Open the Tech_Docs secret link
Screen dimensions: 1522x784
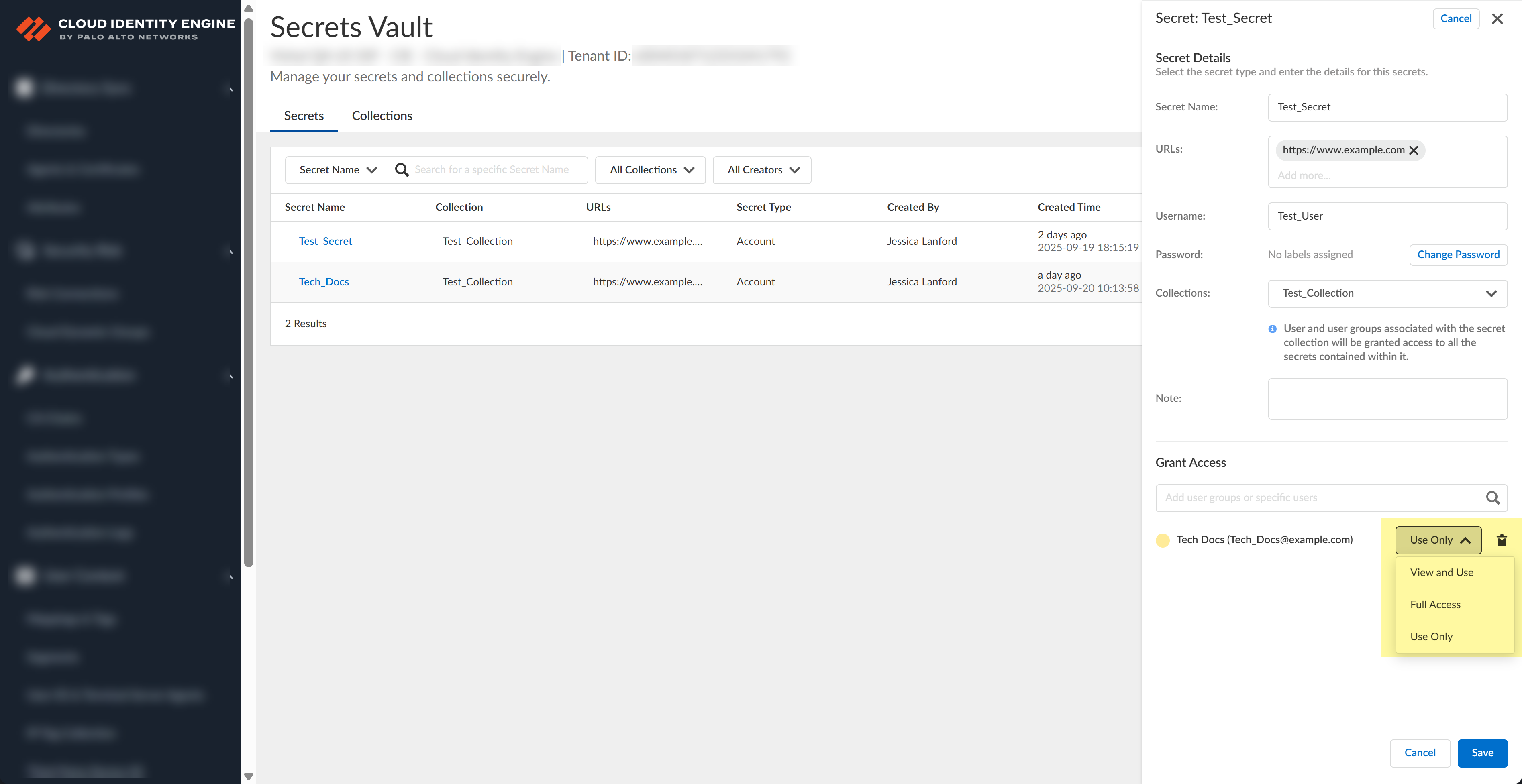coord(323,282)
